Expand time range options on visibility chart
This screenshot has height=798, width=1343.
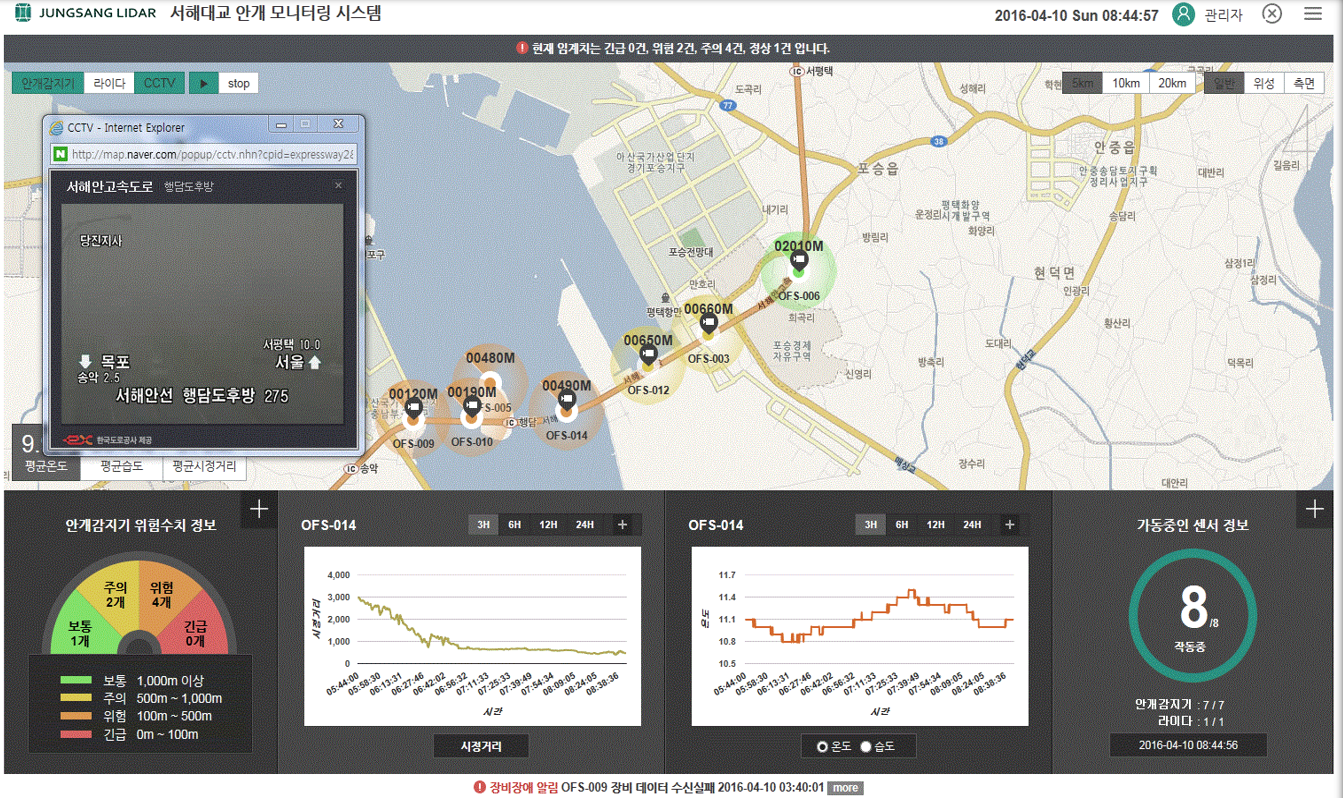(622, 525)
